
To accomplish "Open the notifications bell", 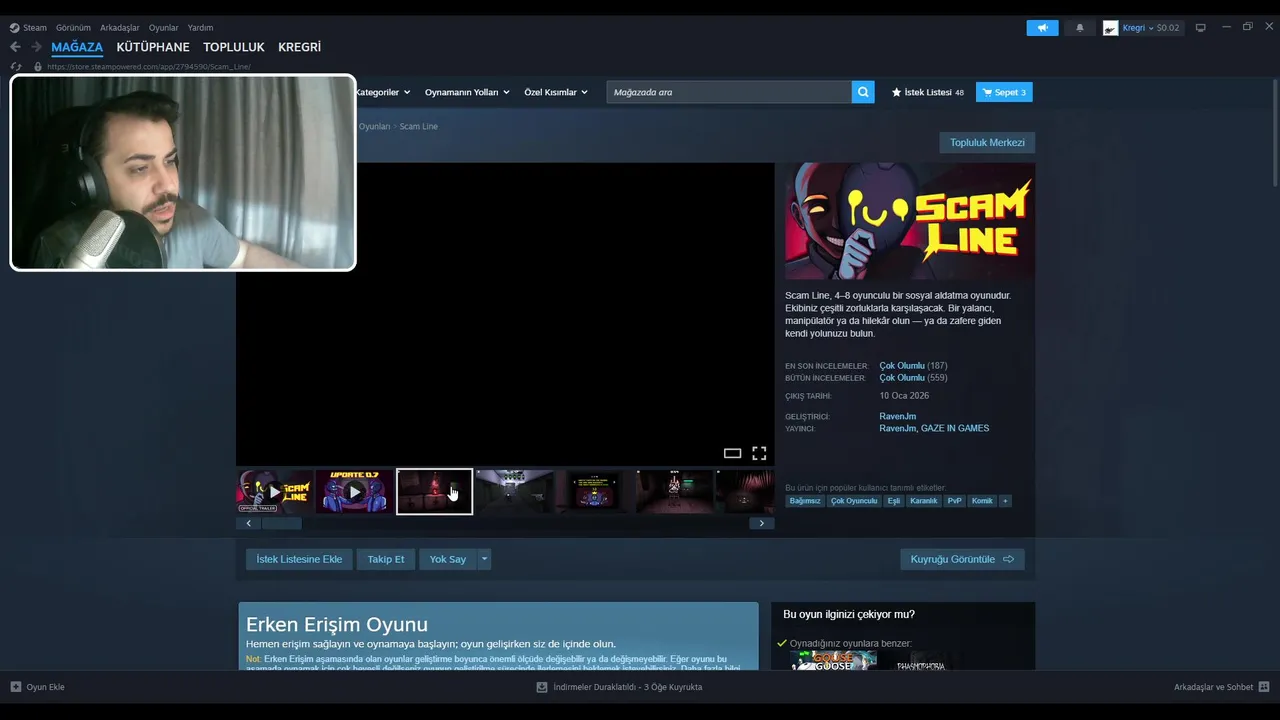I will (x=1079, y=28).
